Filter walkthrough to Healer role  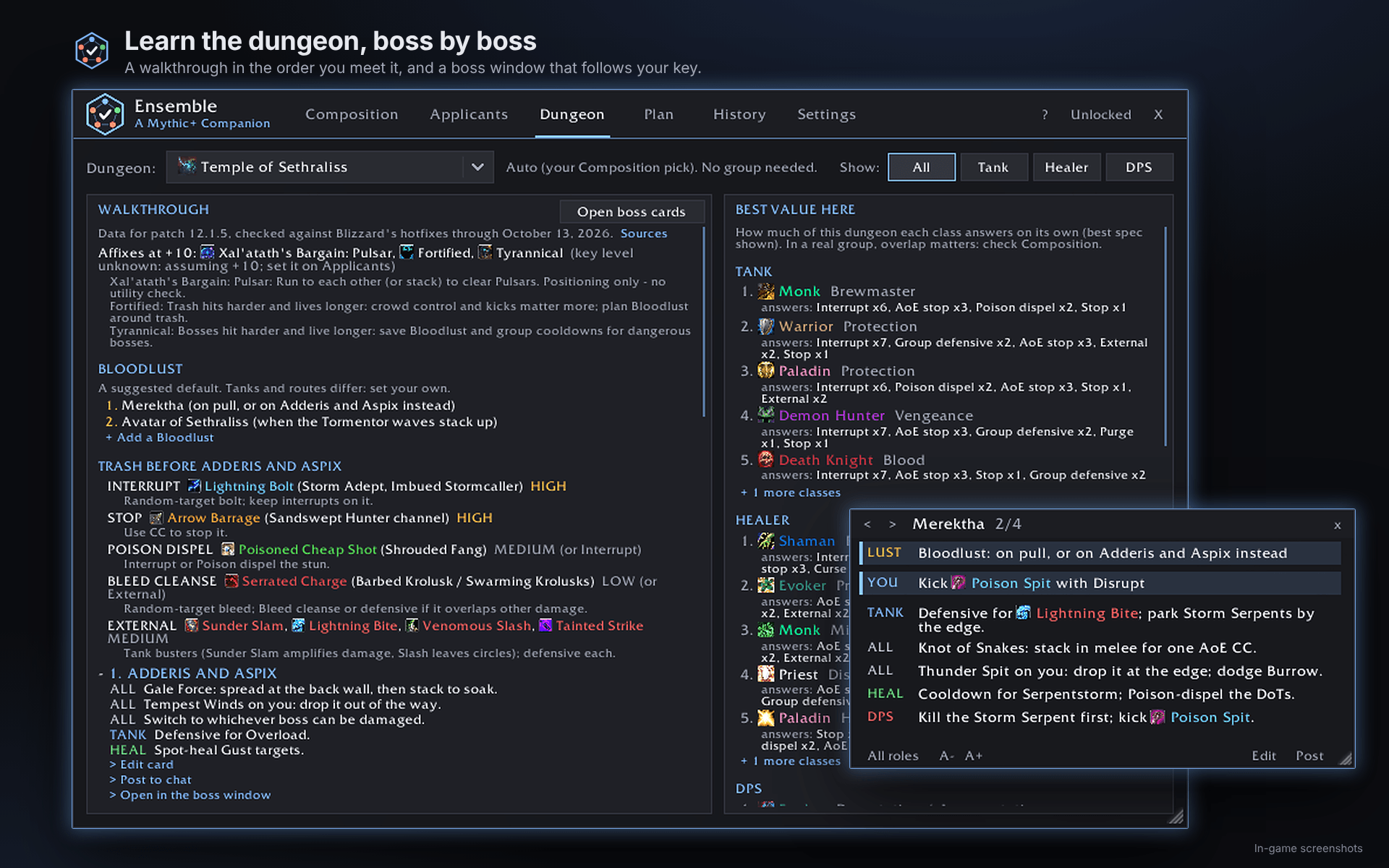coord(1066,167)
